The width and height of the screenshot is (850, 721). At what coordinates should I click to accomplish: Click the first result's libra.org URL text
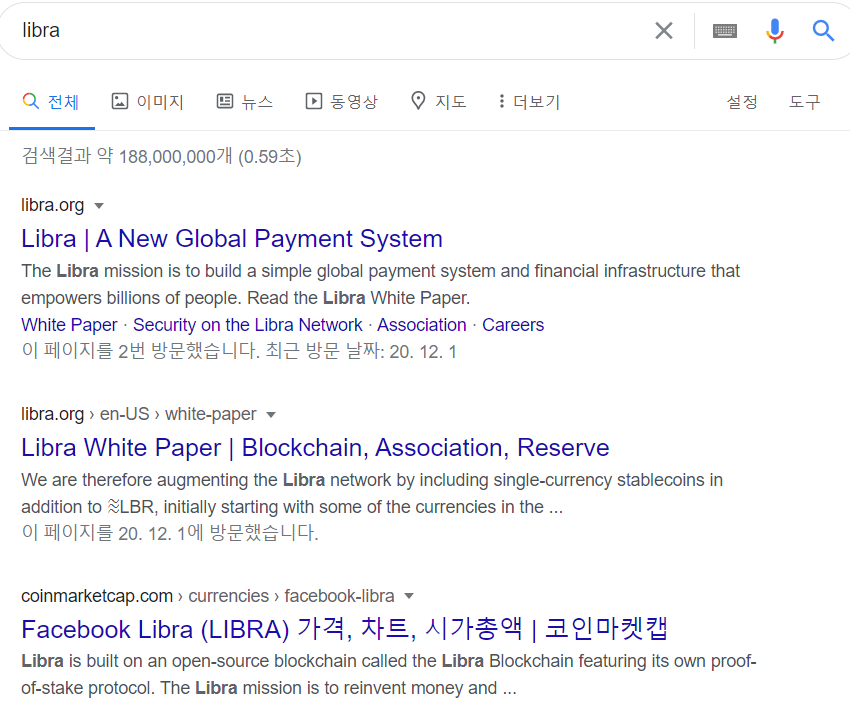53,205
